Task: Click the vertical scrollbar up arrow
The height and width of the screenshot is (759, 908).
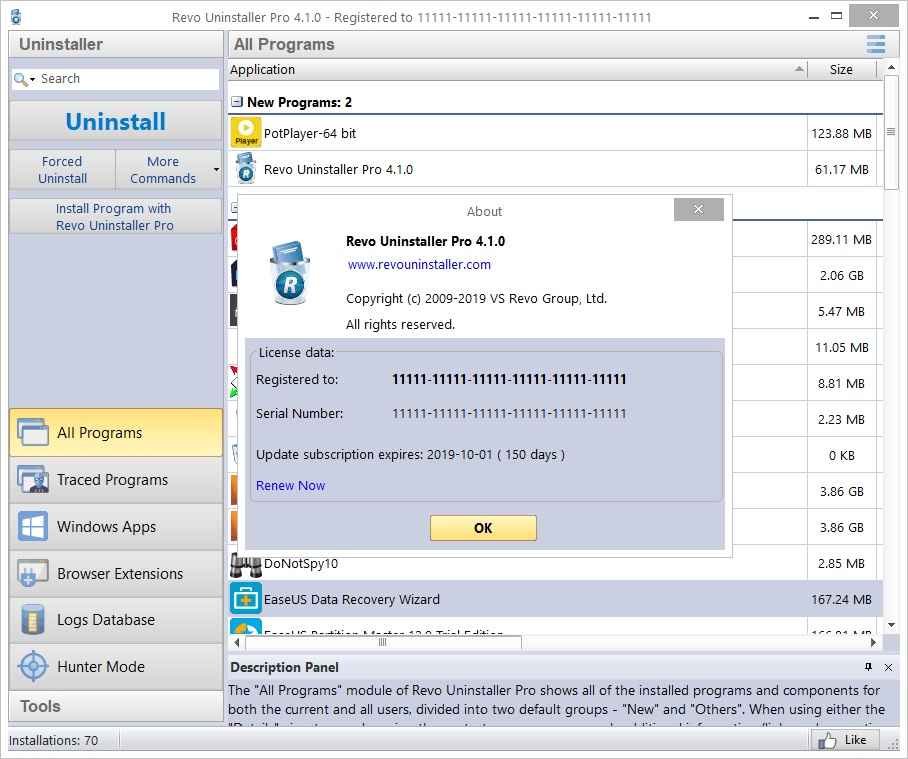Action: 892,68
